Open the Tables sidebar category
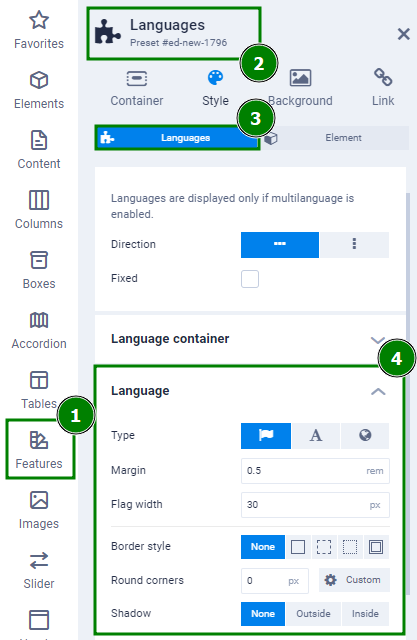The height and width of the screenshot is (640, 417). point(39,390)
